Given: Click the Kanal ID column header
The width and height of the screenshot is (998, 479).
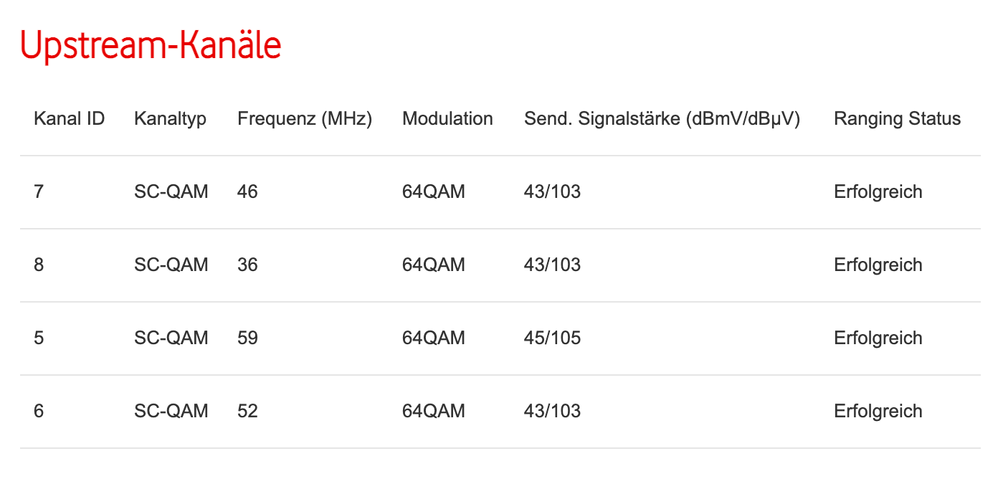Looking at the screenshot, I should 69,119.
